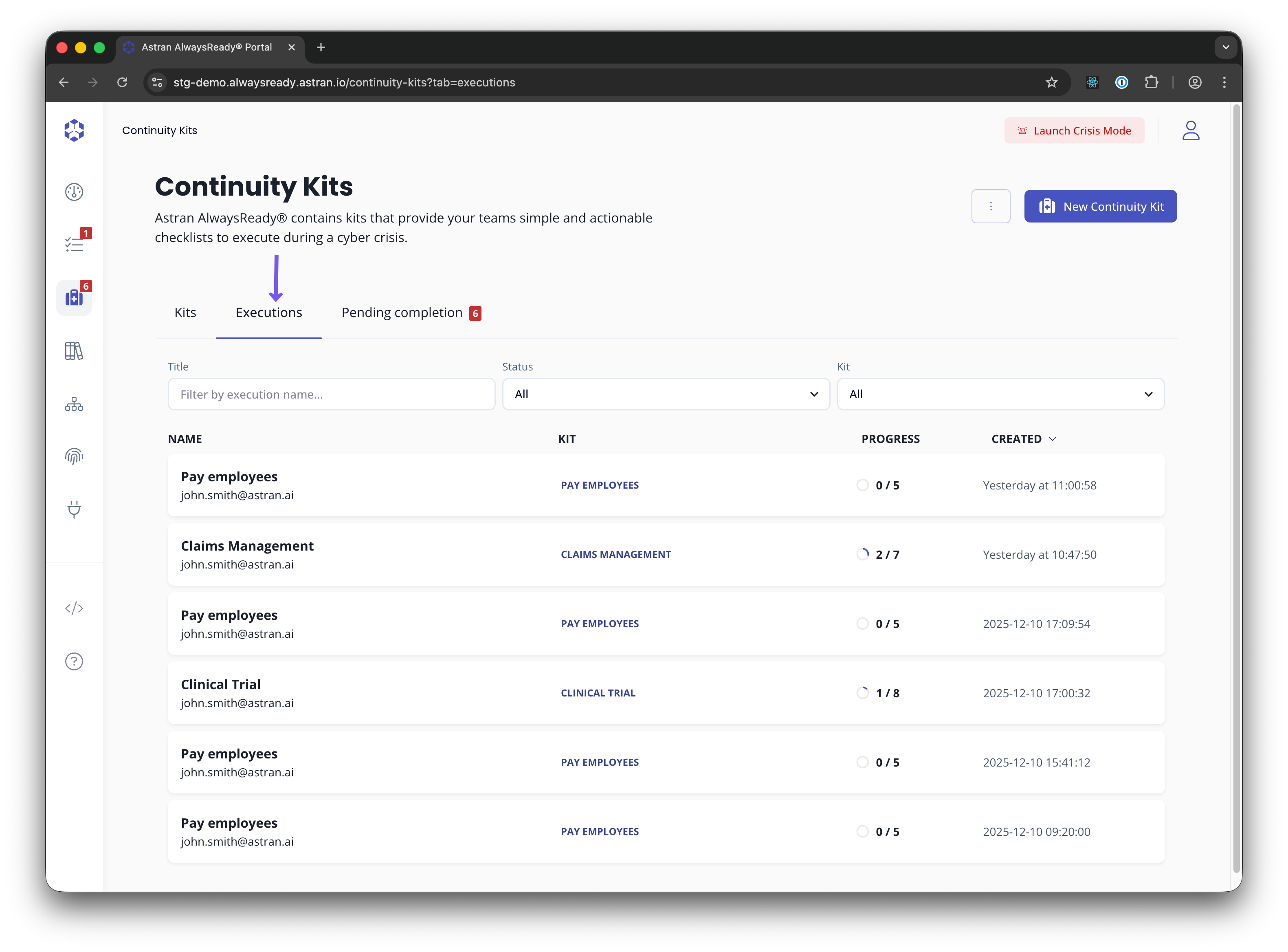Click the Launch Crisis Mode button
1288x952 pixels.
[x=1074, y=131]
